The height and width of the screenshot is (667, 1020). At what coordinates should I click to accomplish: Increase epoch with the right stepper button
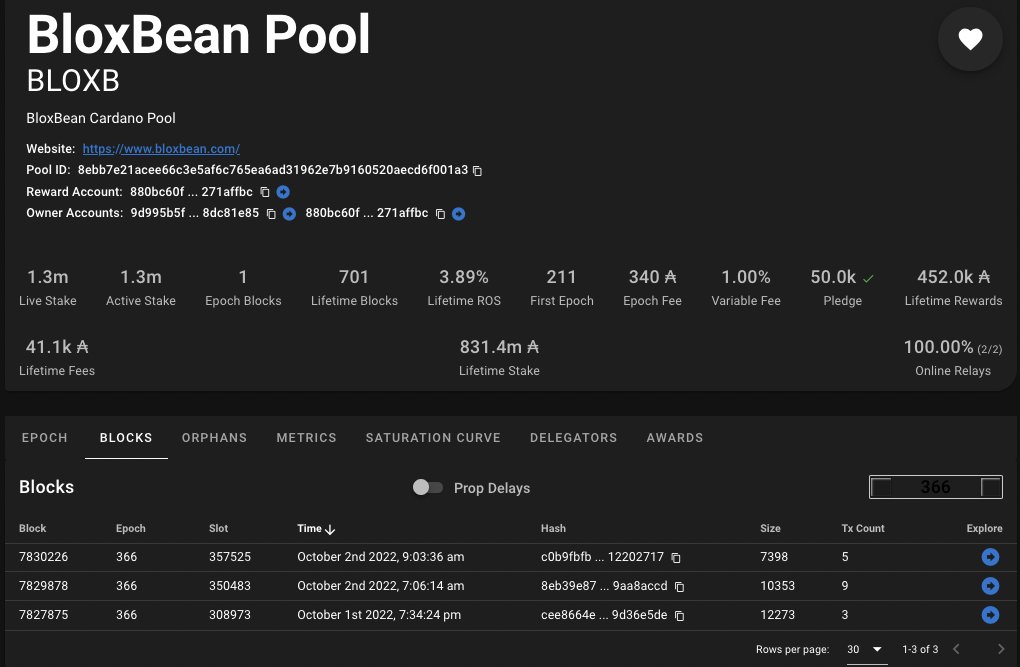(x=991, y=487)
